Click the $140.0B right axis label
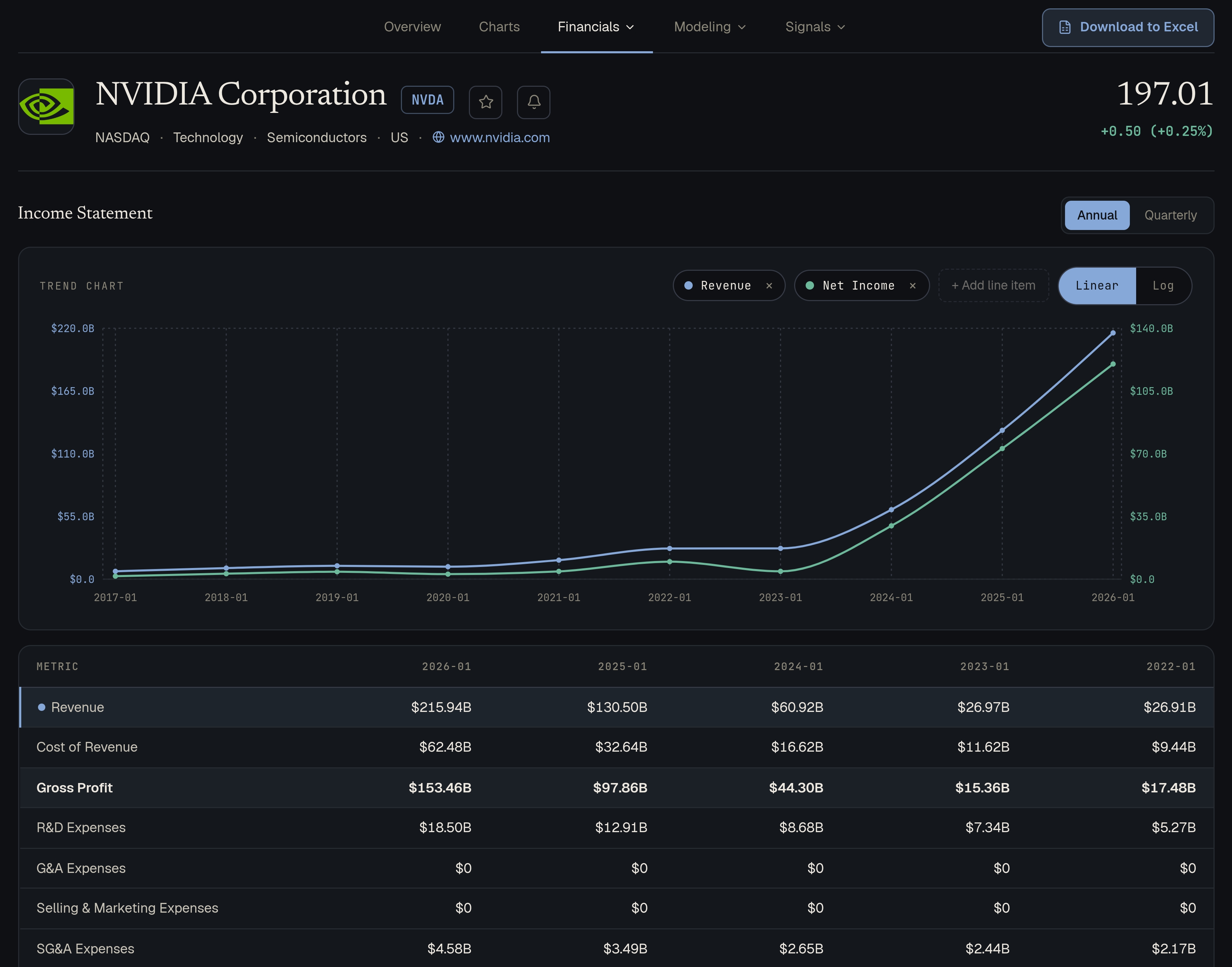 (x=1151, y=328)
